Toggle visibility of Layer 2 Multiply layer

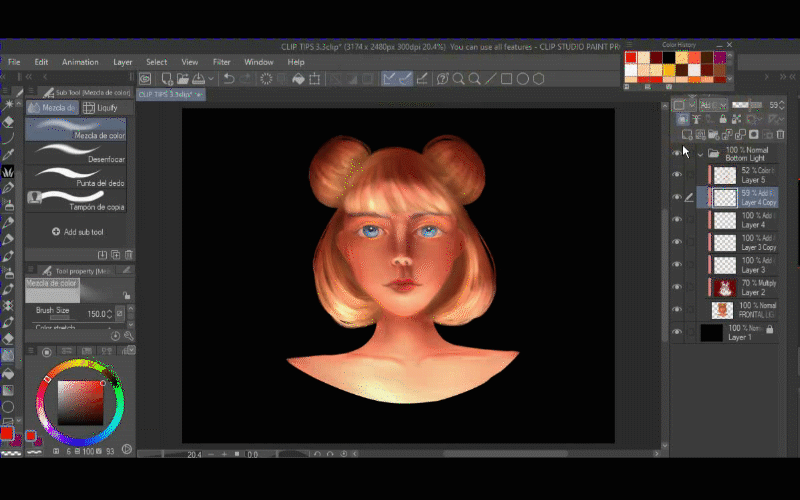click(677, 288)
